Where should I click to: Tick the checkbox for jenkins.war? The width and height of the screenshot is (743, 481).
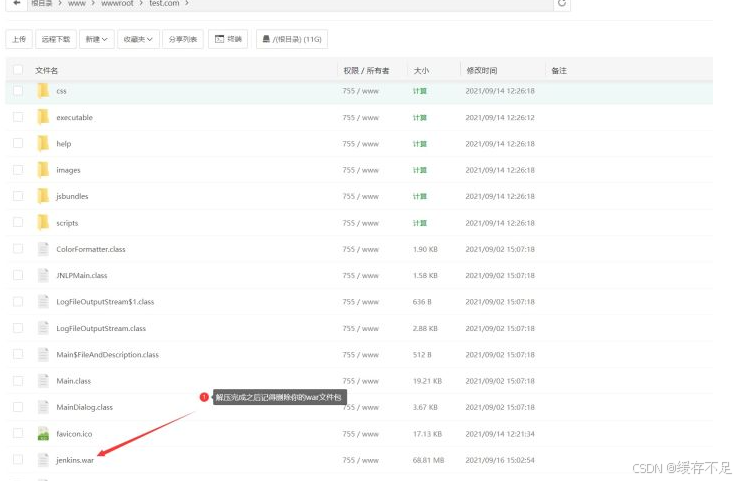[18, 459]
